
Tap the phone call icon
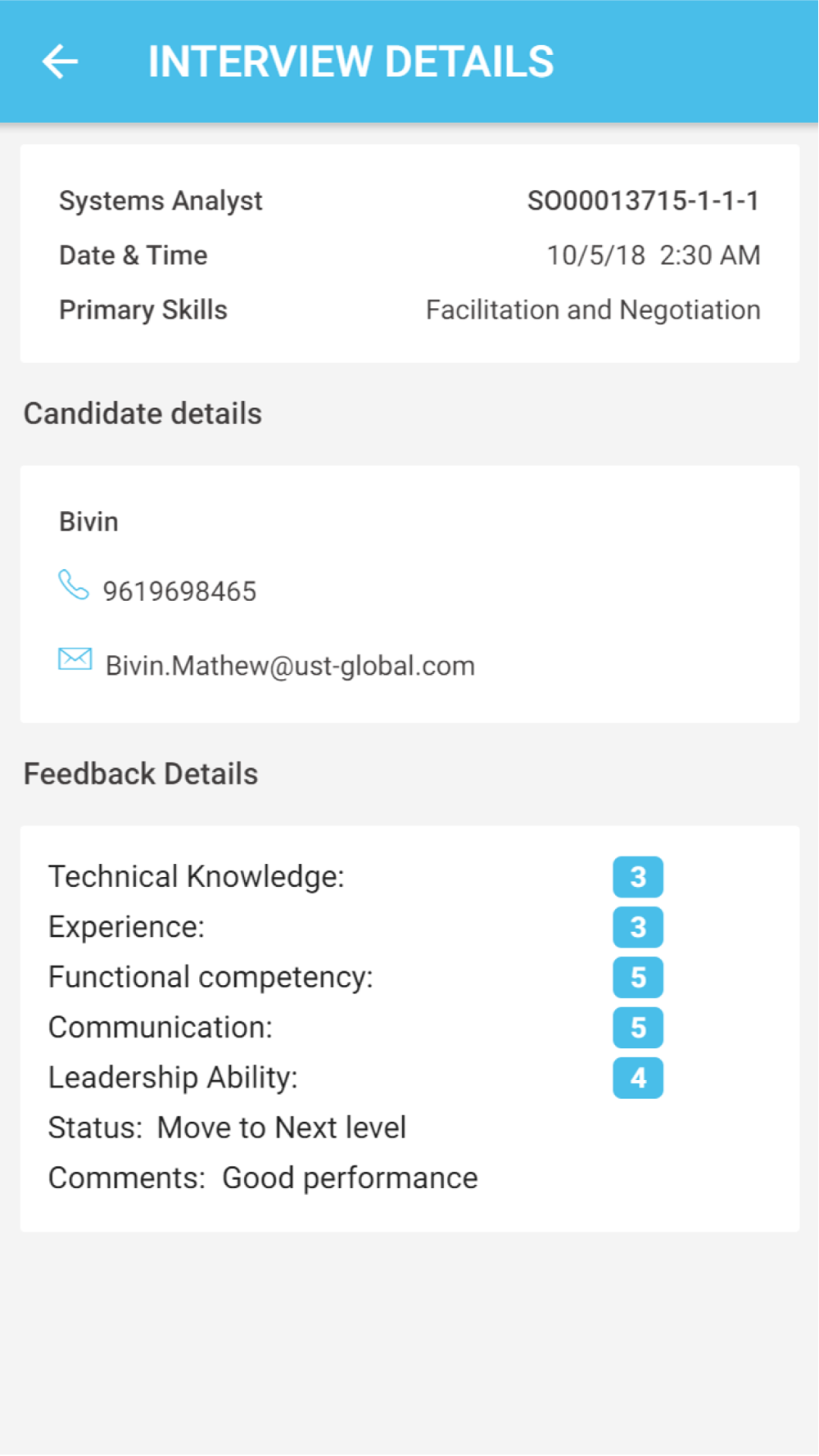74,585
